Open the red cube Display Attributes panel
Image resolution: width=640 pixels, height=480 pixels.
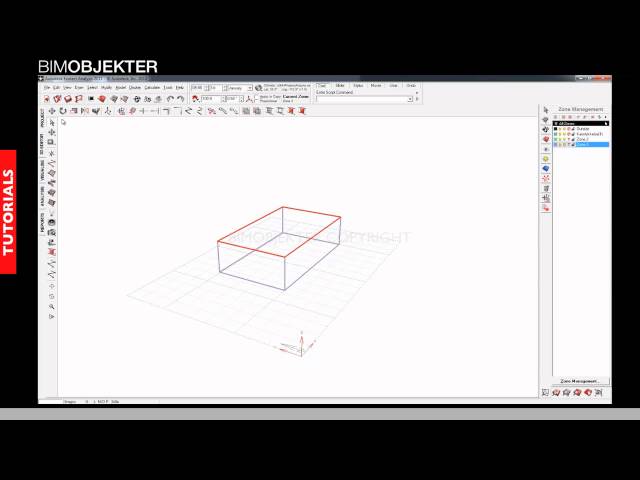[546, 140]
